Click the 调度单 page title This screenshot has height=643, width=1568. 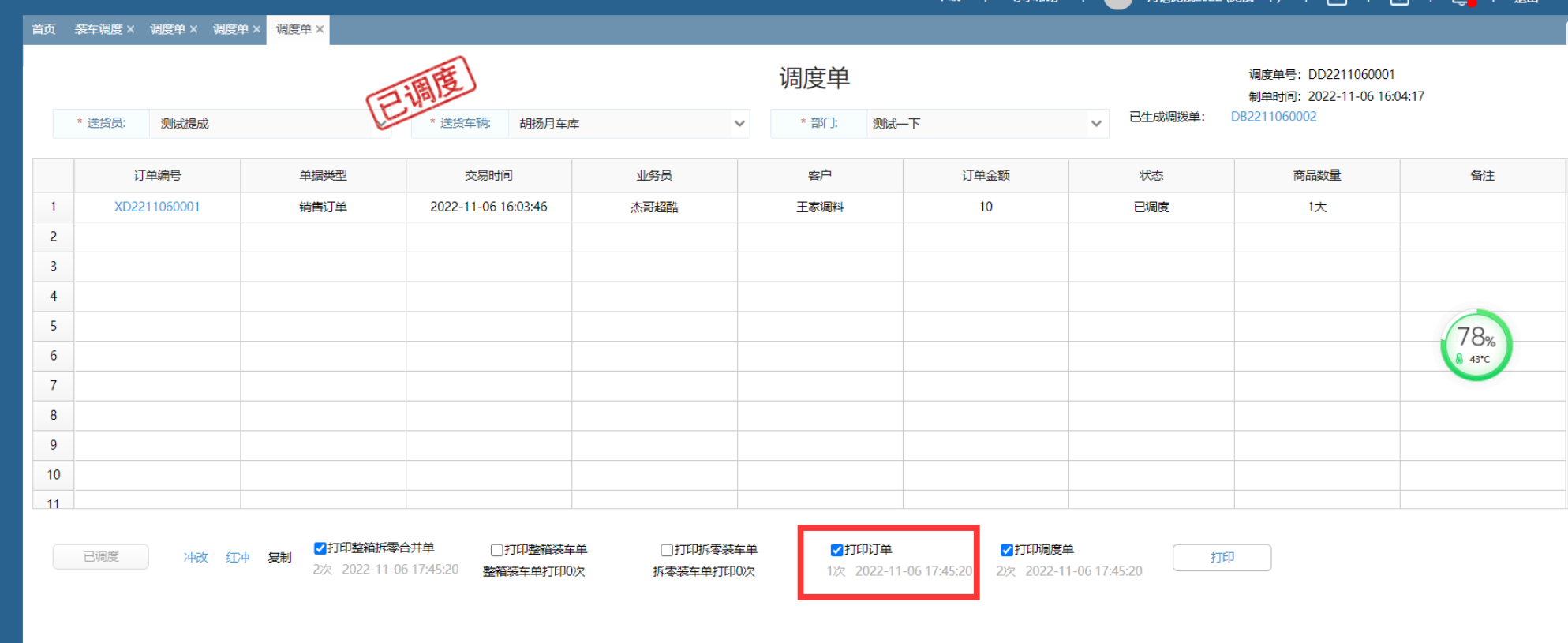tap(814, 78)
